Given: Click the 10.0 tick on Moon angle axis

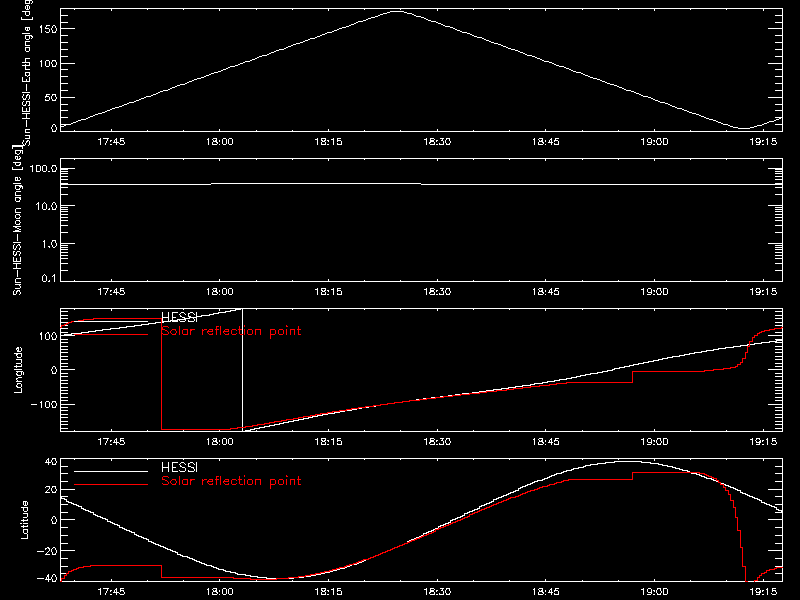Looking at the screenshot, I should [x=46, y=206].
